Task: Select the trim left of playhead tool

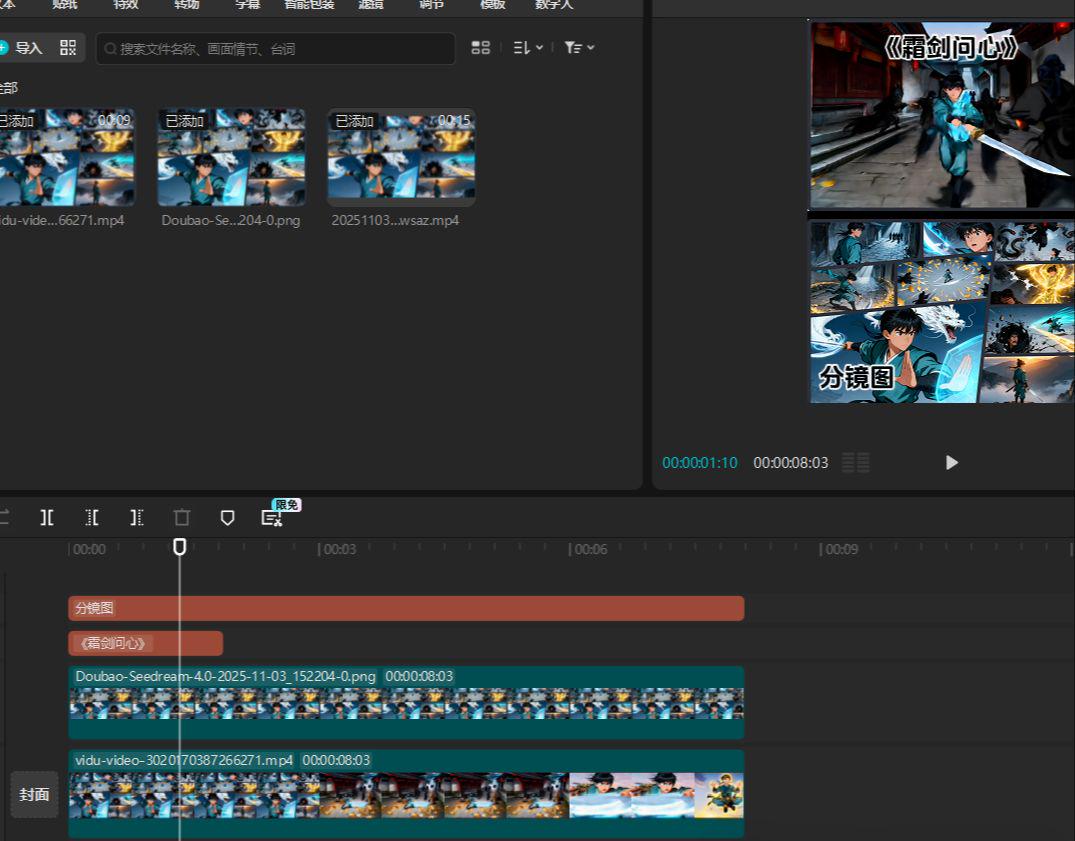Action: click(92, 517)
